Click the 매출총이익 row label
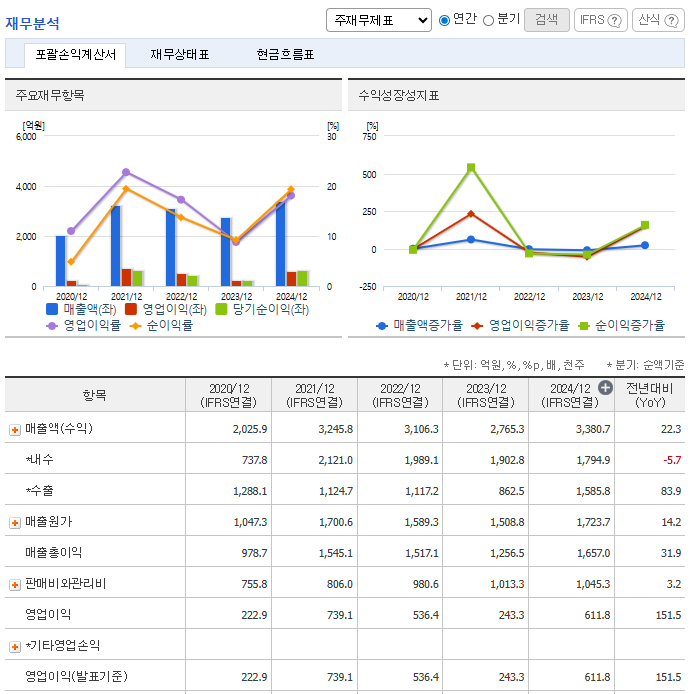Image resolution: width=692 pixels, height=694 pixels. 54,552
